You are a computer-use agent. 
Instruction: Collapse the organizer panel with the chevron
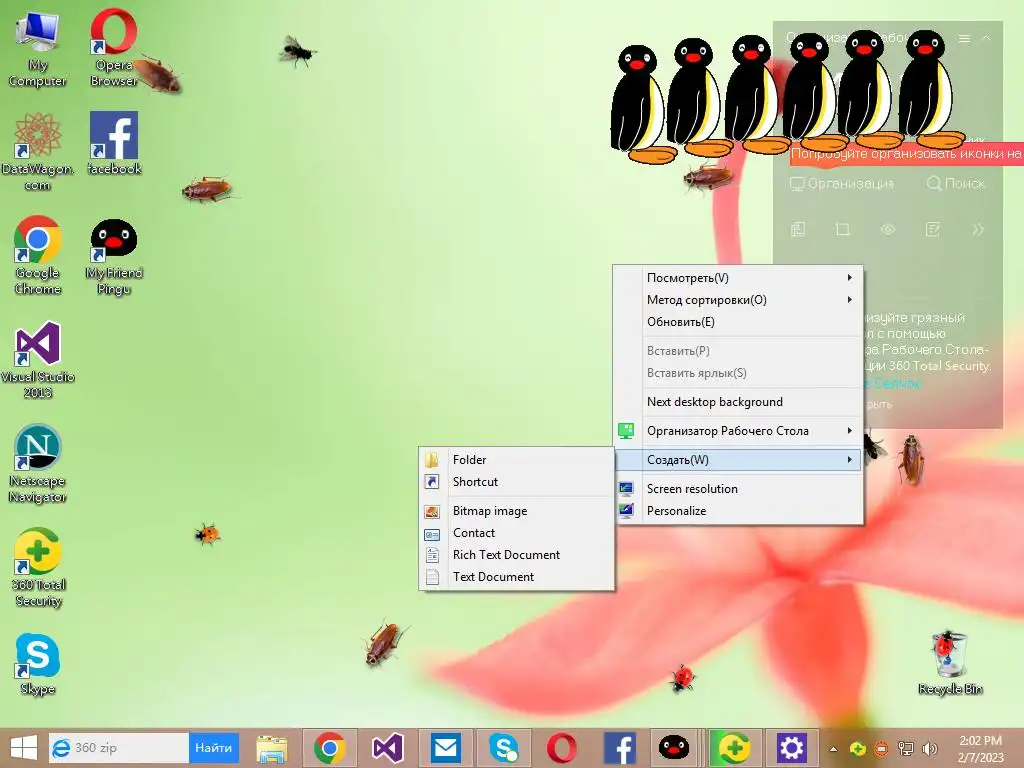tap(987, 39)
